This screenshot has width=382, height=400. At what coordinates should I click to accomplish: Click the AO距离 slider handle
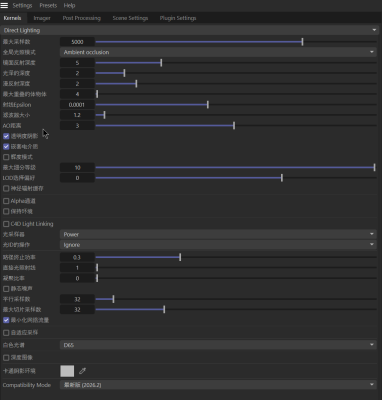tap(234, 125)
